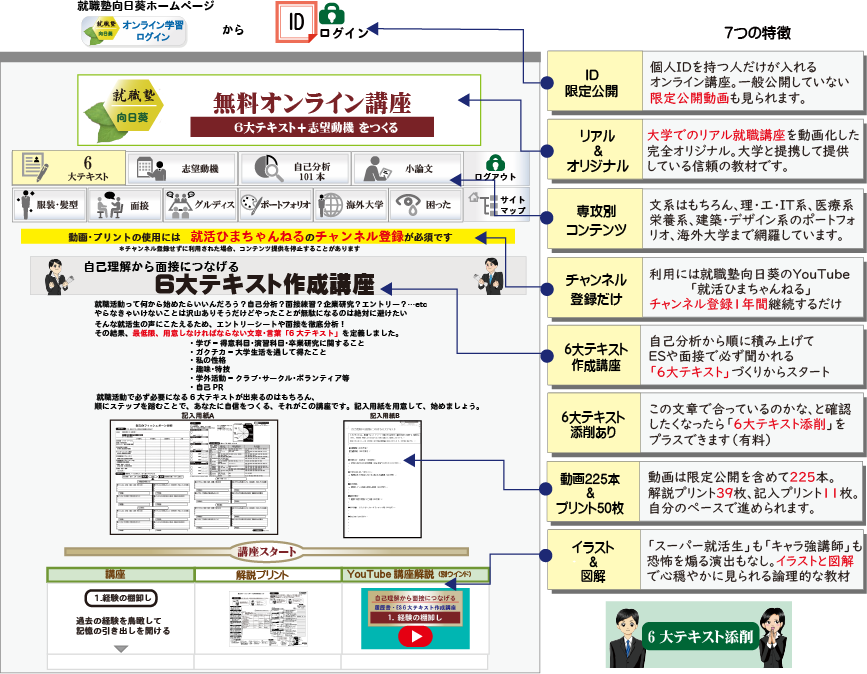The width and height of the screenshot is (867, 674).
Task: Open the 小論文 essay section
Action: point(407,168)
